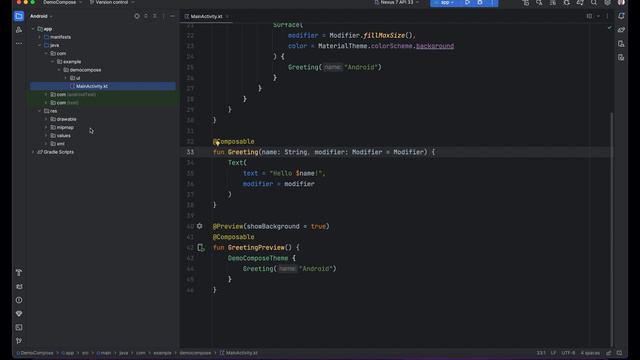Select the values folder

(64, 136)
